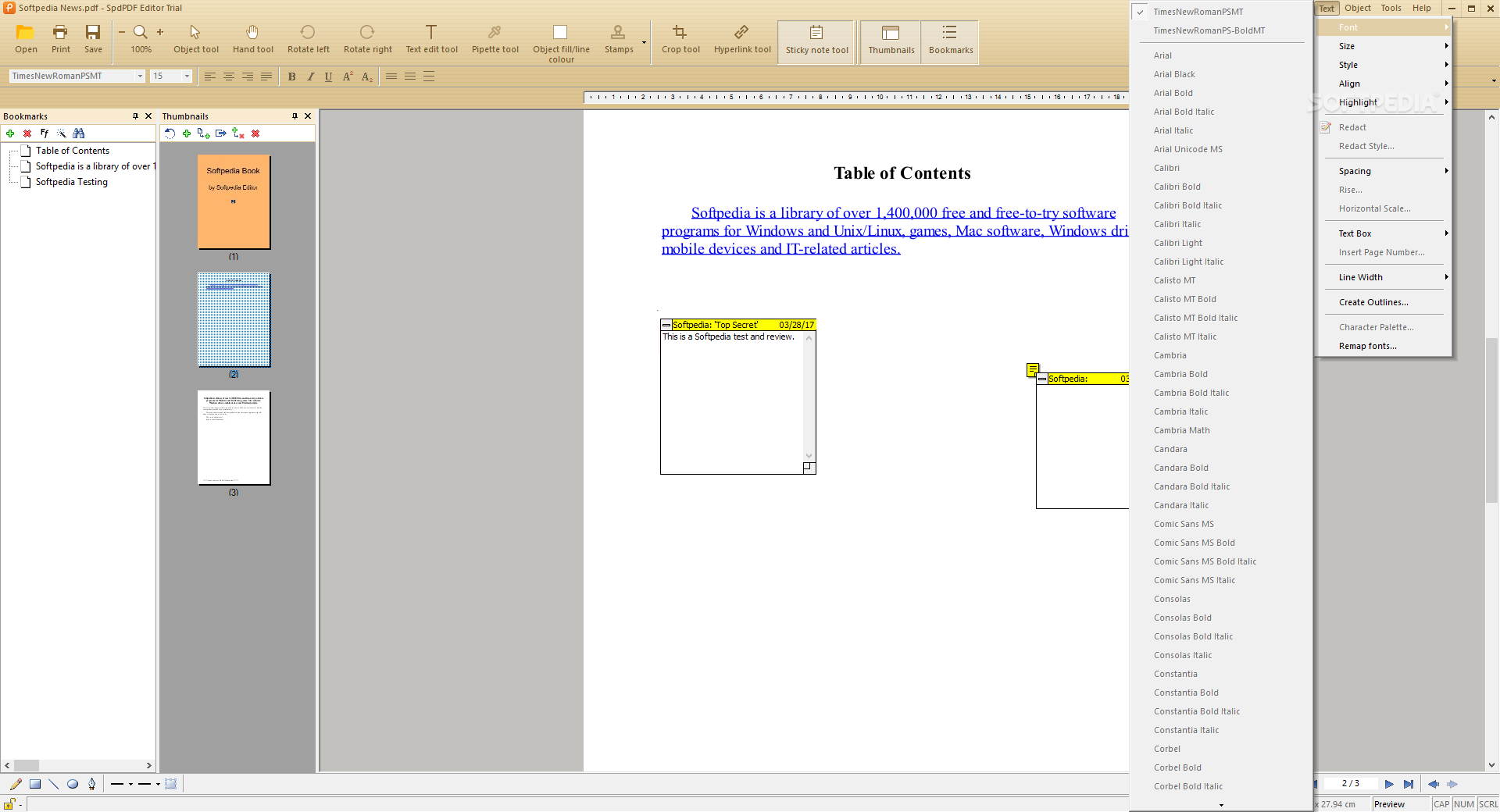Open the Table of Contents bookmark
Viewport: 1500px width, 812px height.
[73, 151]
